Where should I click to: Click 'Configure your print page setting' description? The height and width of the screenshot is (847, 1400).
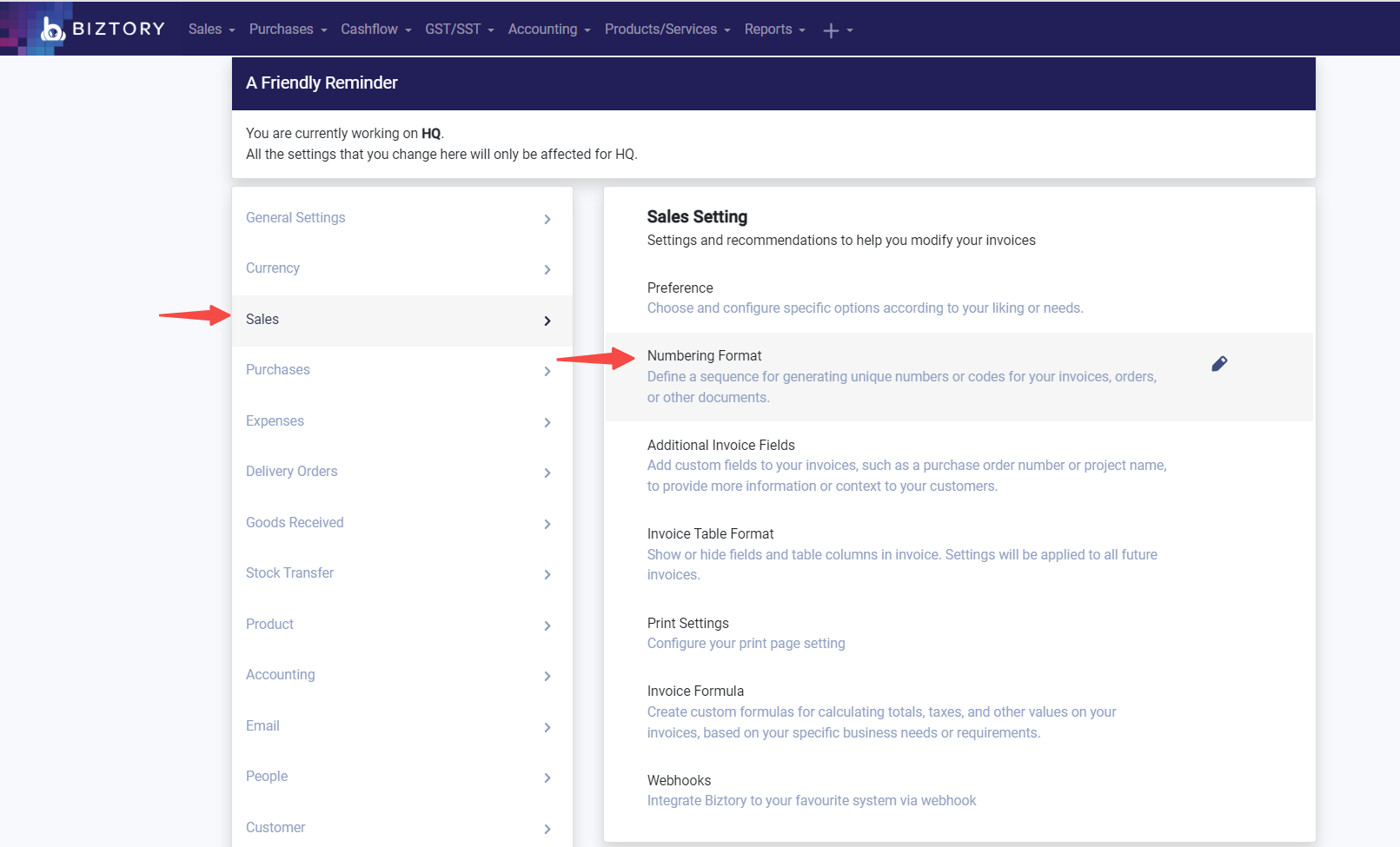[746, 643]
